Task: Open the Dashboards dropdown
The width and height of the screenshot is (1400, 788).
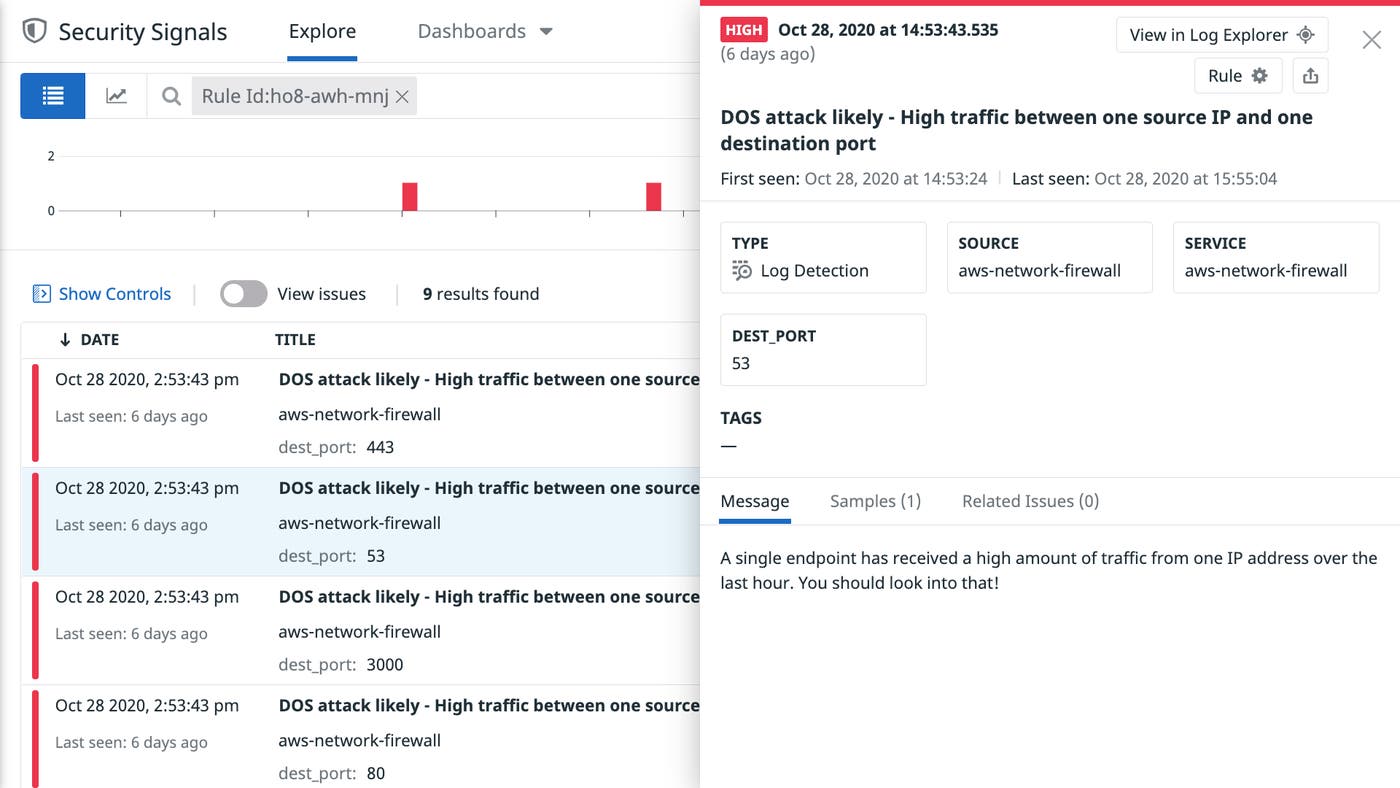Action: click(x=485, y=31)
